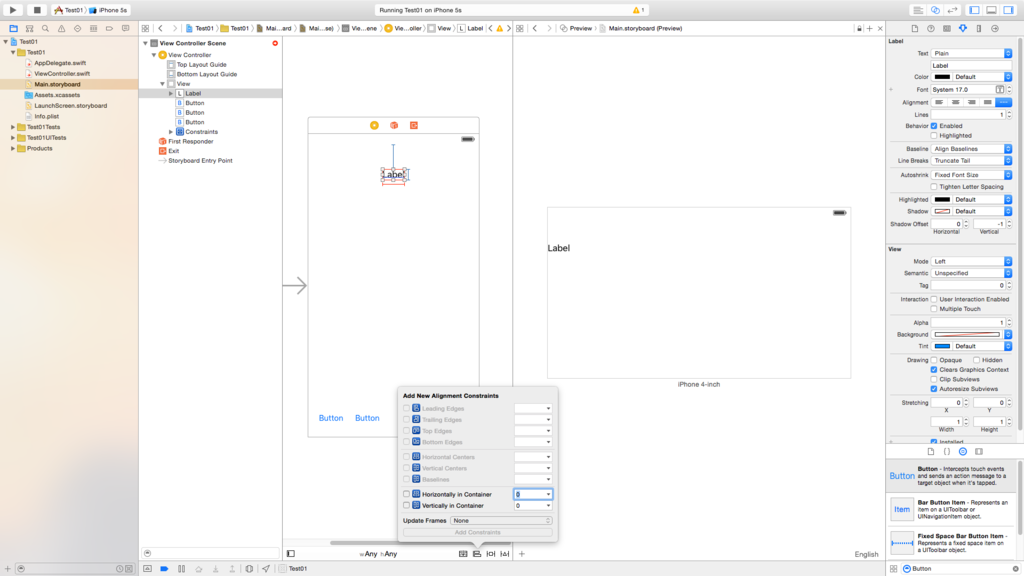Toggle the Debug area
The image size is (1024, 576).
[991, 10]
